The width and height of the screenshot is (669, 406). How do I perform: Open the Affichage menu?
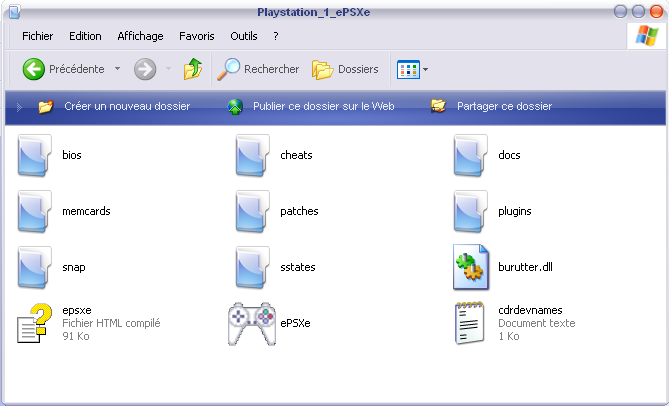pos(140,36)
